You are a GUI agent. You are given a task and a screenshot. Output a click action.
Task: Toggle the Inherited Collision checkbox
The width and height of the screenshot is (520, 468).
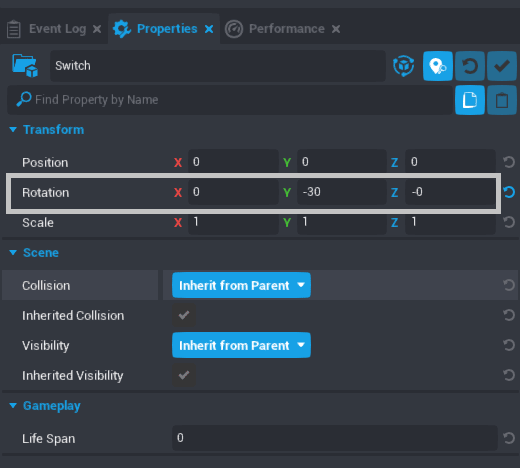click(x=184, y=315)
